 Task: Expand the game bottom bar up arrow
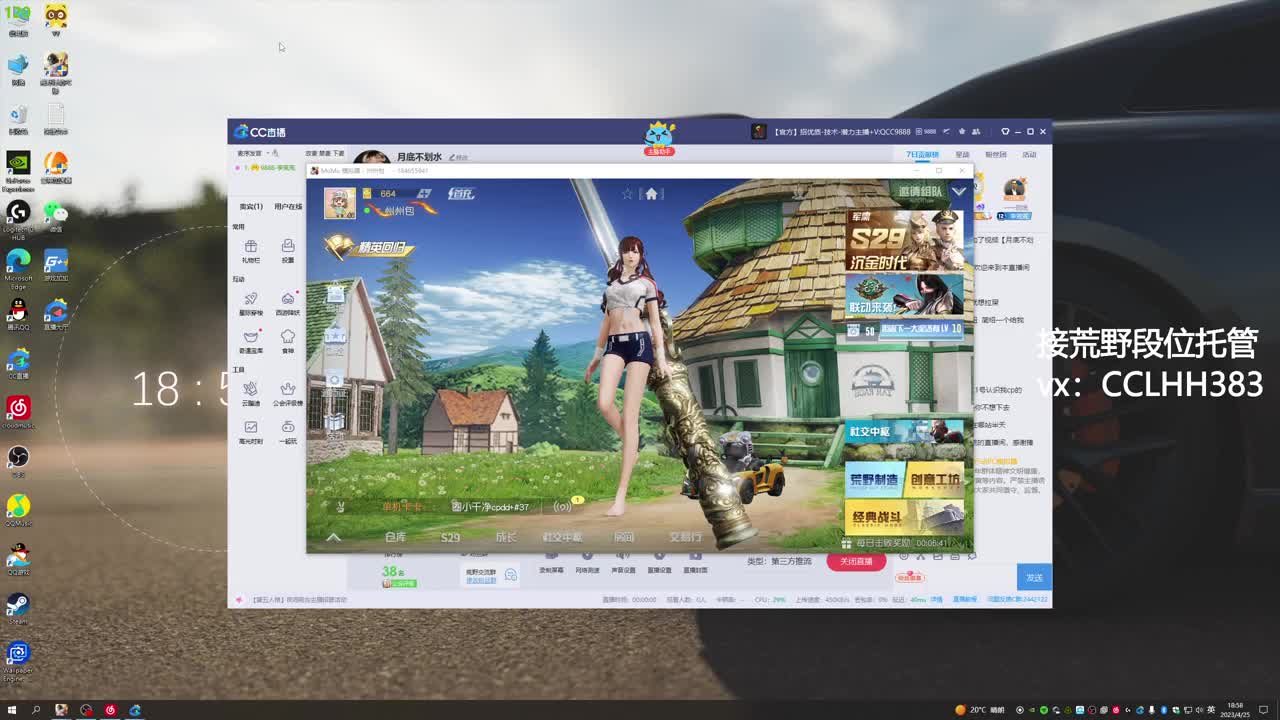pyautogui.click(x=334, y=537)
